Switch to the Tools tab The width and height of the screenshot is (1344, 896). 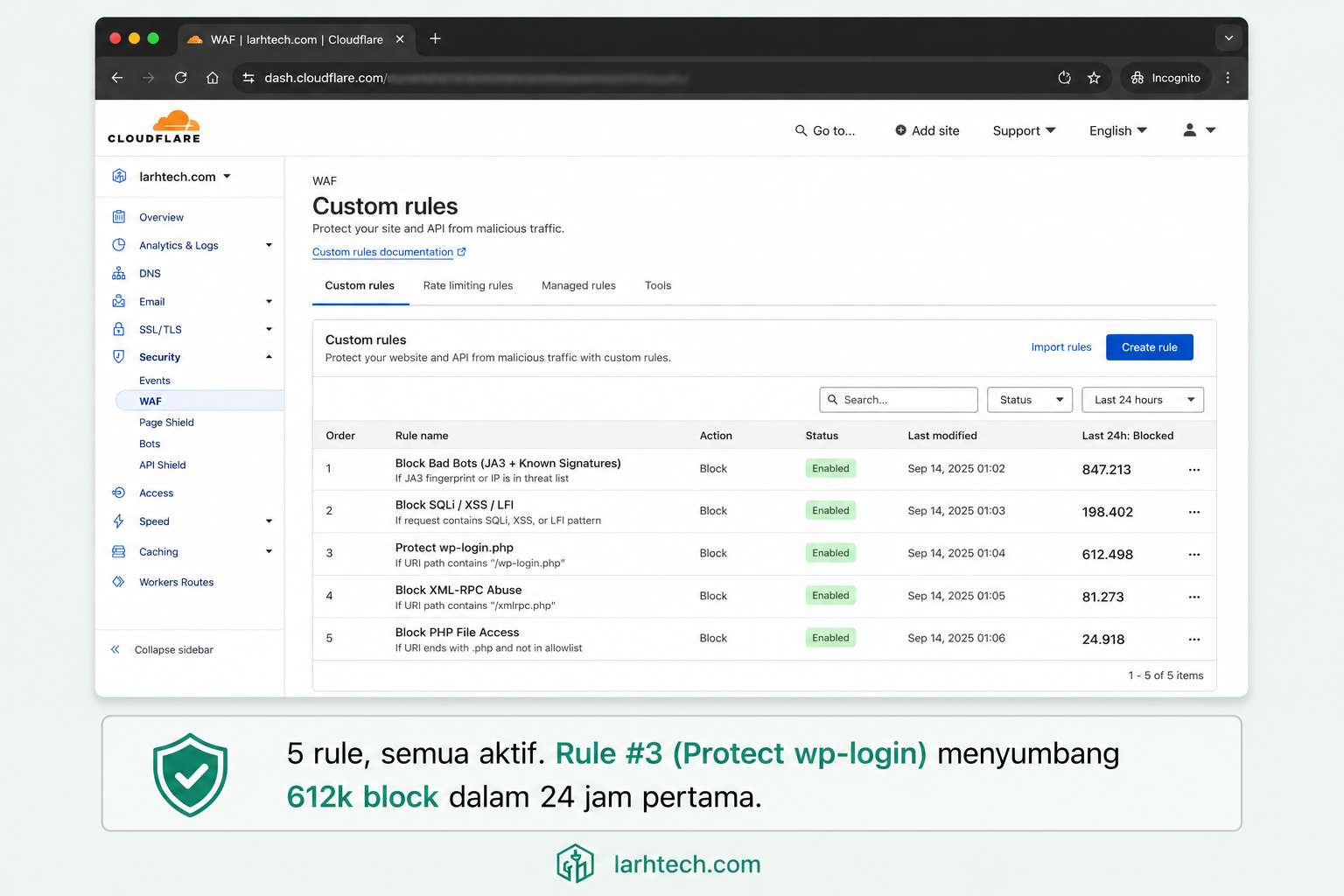(658, 285)
